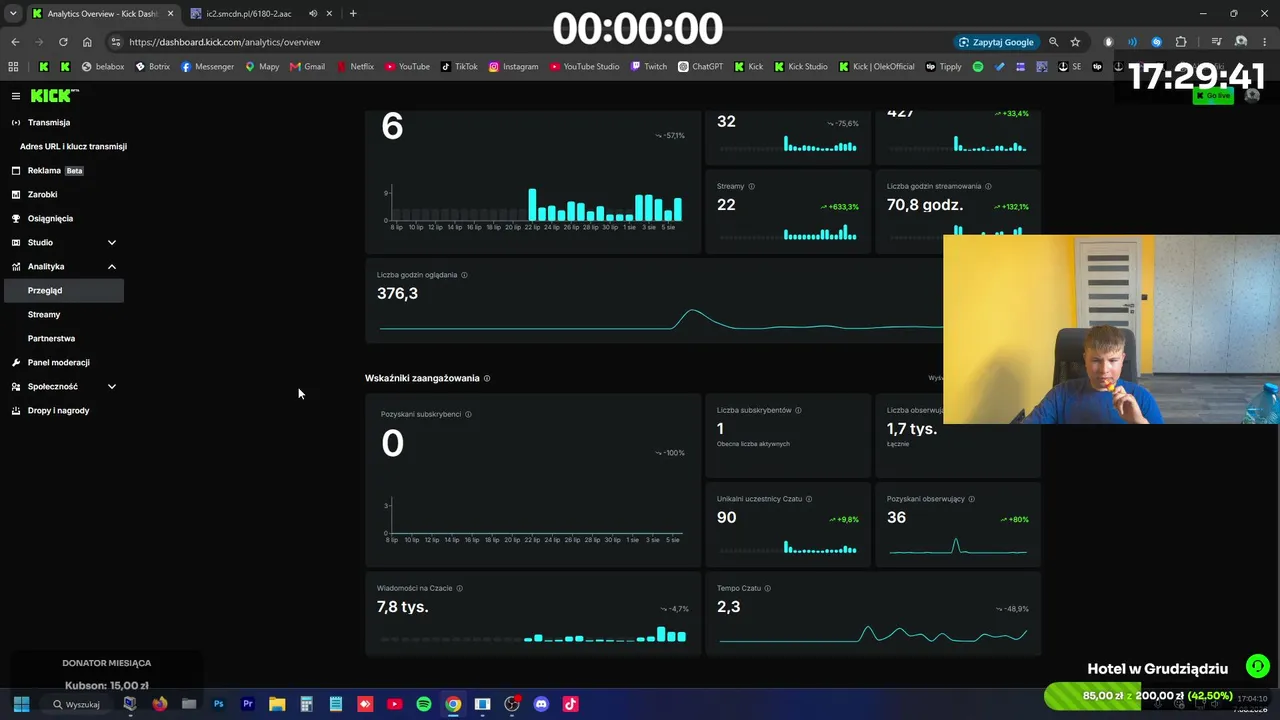Open the Botrix bookmark
This screenshot has height=720, width=1280.
152,67
